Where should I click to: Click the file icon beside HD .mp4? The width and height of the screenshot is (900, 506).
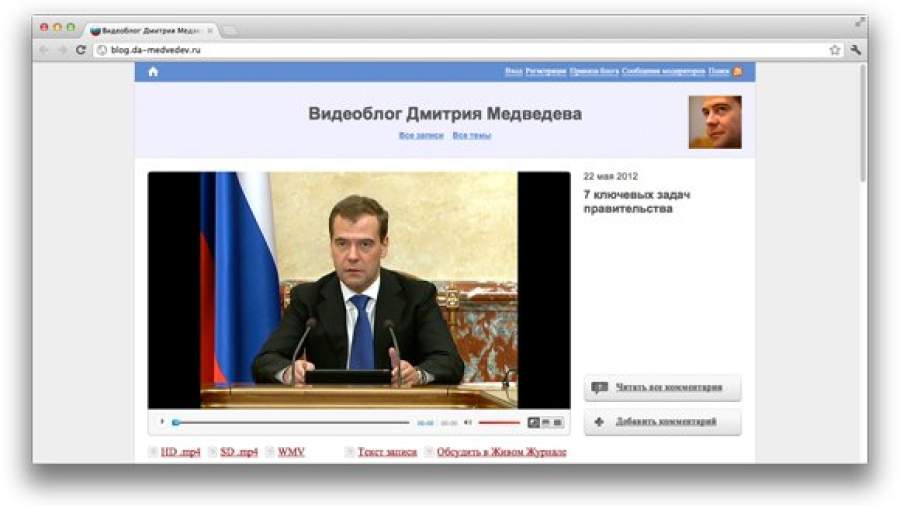coord(153,452)
